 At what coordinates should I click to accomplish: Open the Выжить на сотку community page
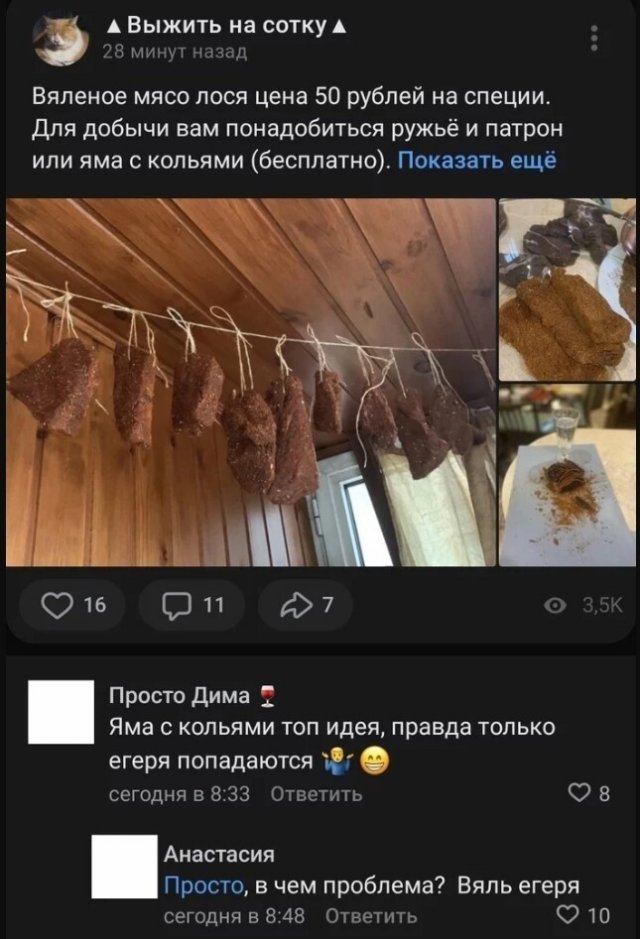pos(226,26)
